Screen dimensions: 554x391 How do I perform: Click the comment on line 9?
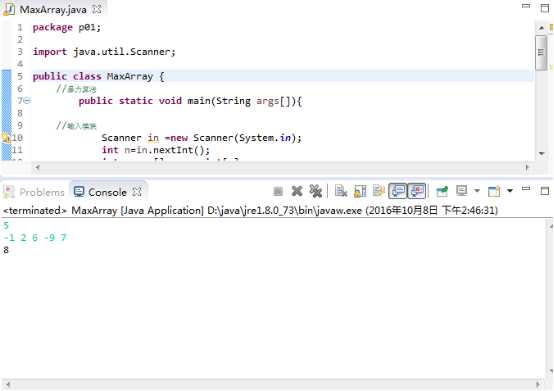(76, 126)
